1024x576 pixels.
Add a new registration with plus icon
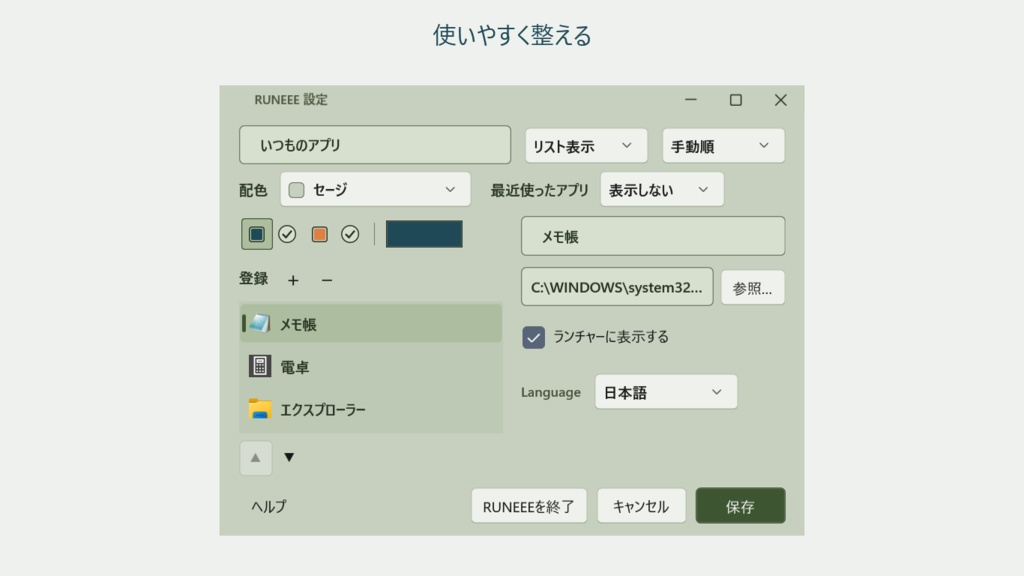(x=293, y=280)
